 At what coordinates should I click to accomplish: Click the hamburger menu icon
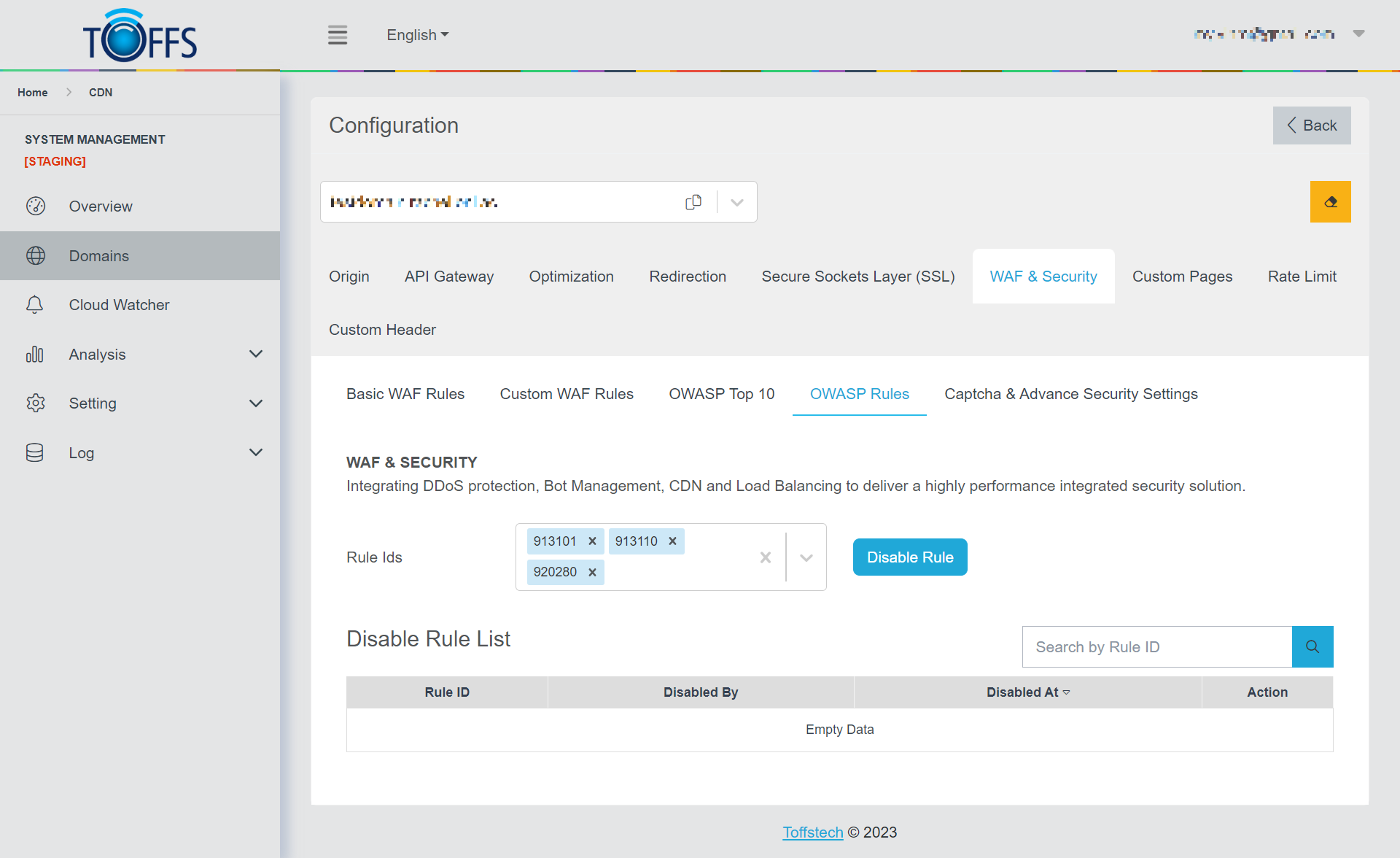(x=337, y=35)
